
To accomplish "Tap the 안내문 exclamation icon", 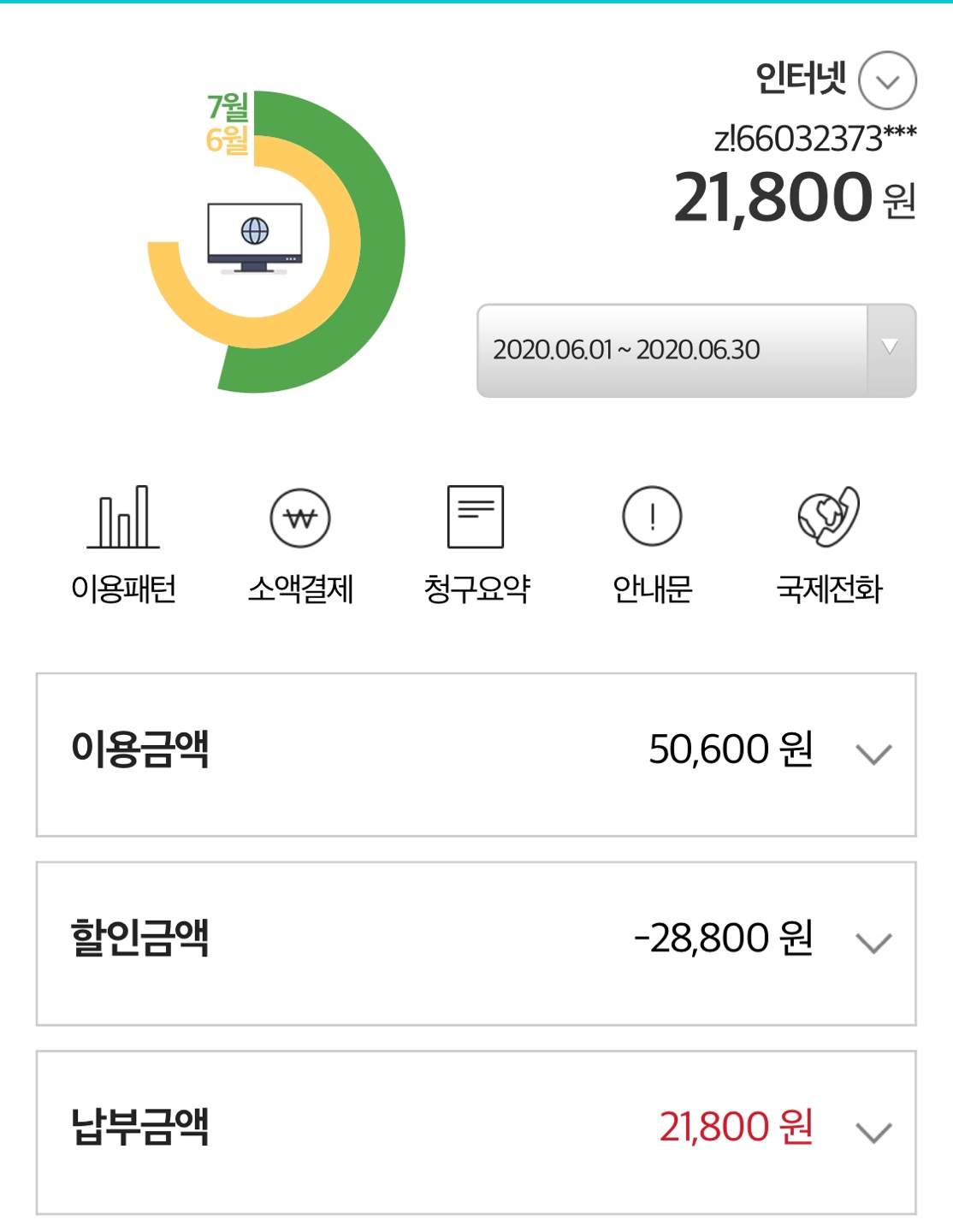I will (652, 517).
